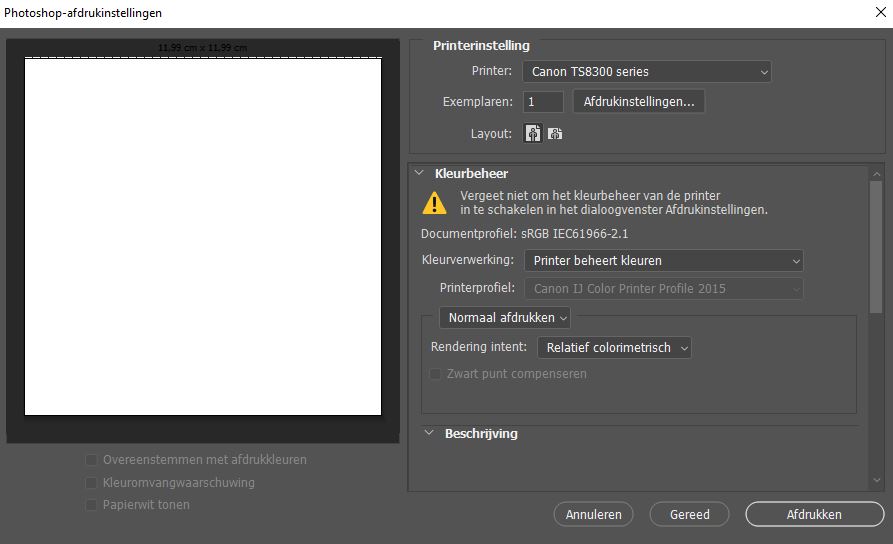
Task: Open the Printerprofiel dropdown
Action: click(x=663, y=289)
